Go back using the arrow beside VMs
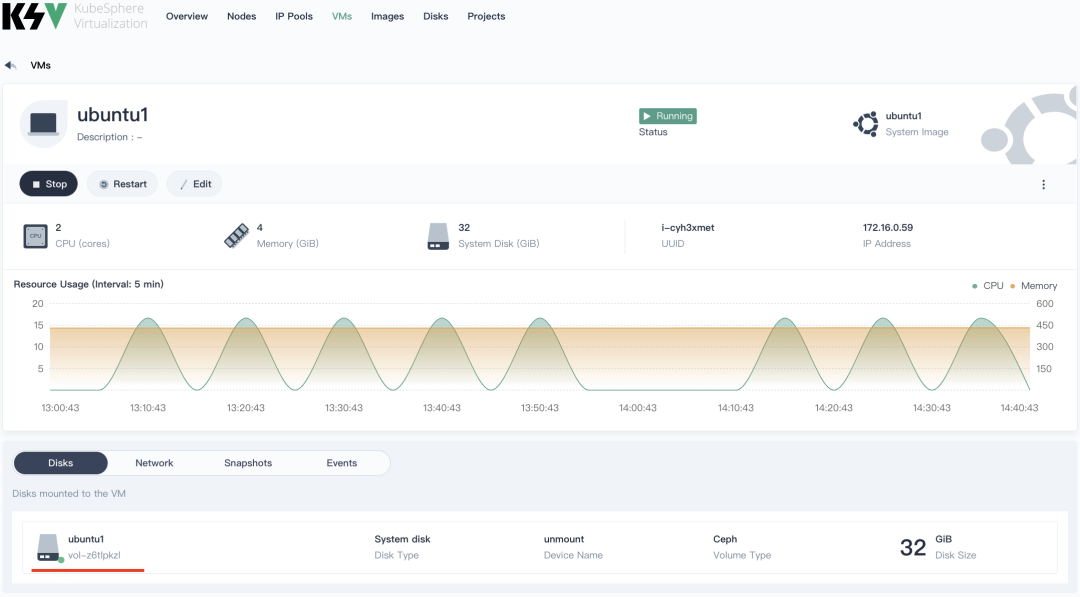Image resolution: width=1080 pixels, height=597 pixels. click(10, 65)
